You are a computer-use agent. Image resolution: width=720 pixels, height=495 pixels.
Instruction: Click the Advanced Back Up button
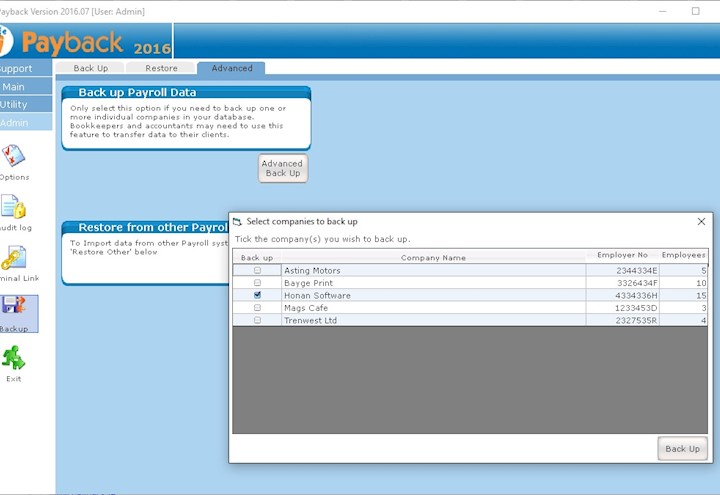click(282, 168)
